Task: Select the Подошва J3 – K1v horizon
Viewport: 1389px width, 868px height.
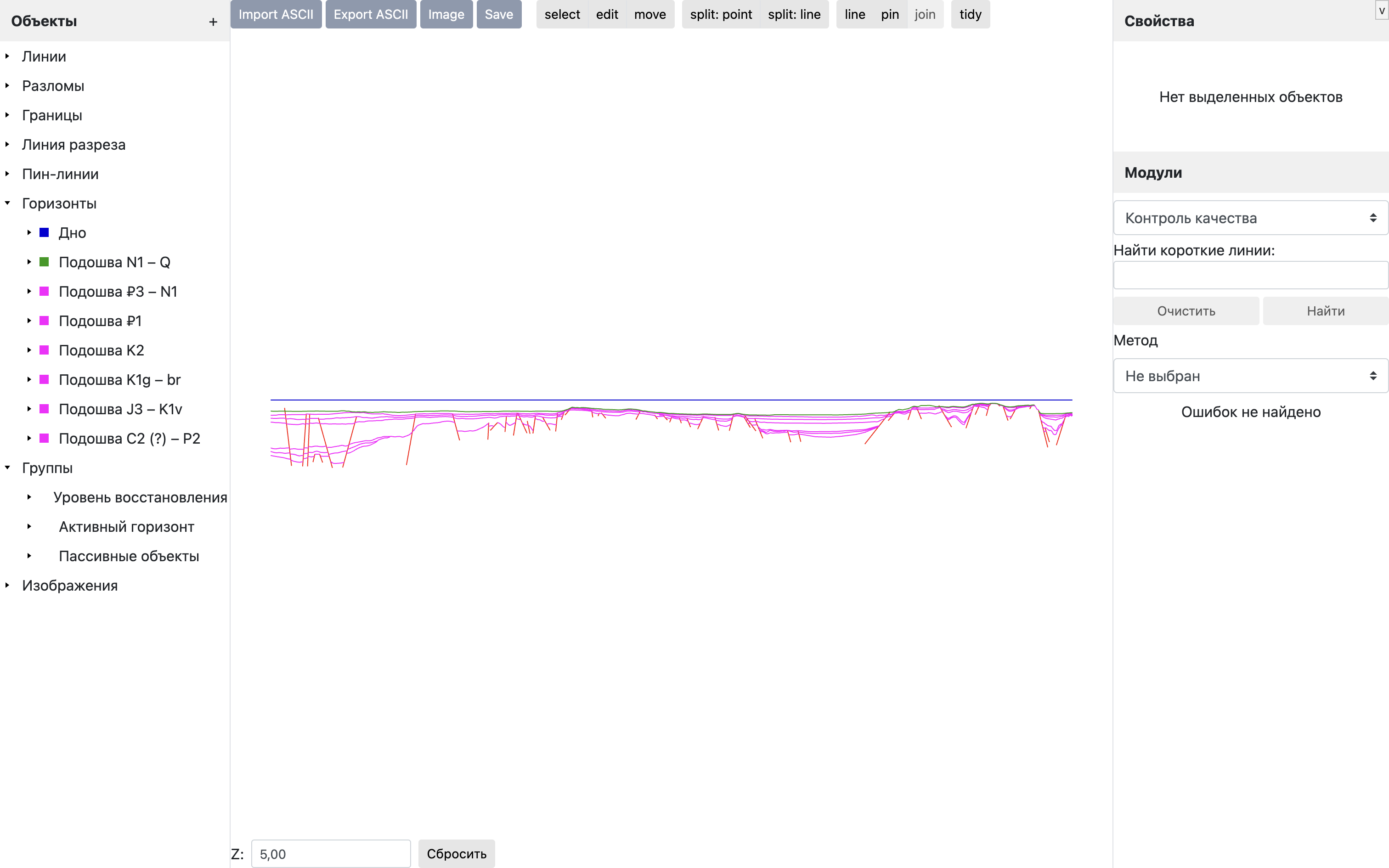Action: click(120, 409)
